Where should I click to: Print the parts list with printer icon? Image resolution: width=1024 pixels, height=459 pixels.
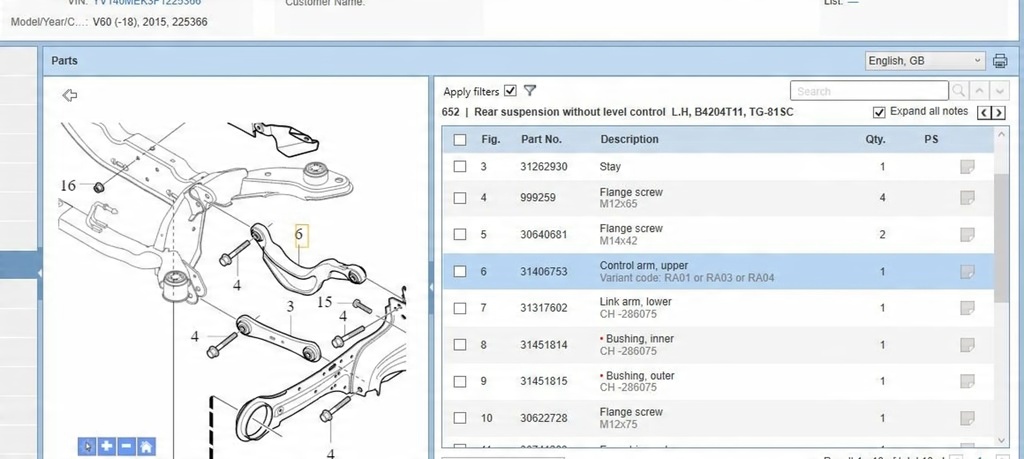coord(999,61)
